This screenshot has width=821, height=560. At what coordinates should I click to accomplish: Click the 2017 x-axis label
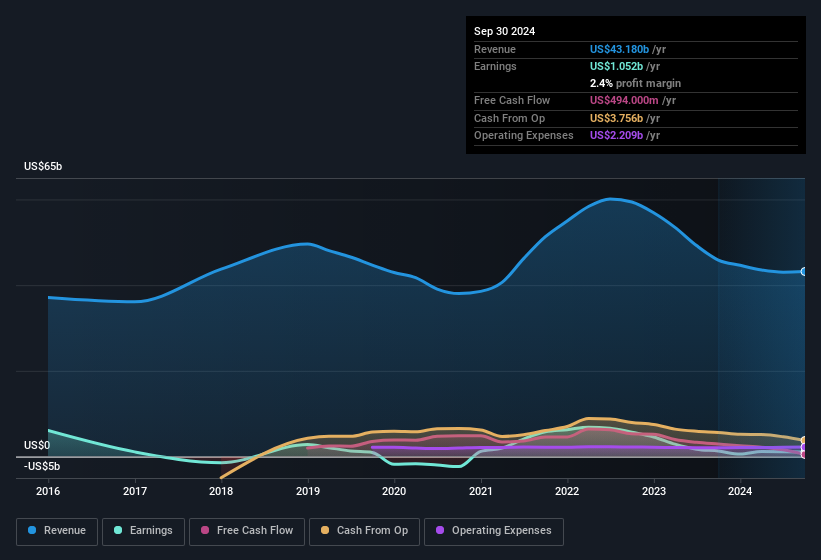135,491
